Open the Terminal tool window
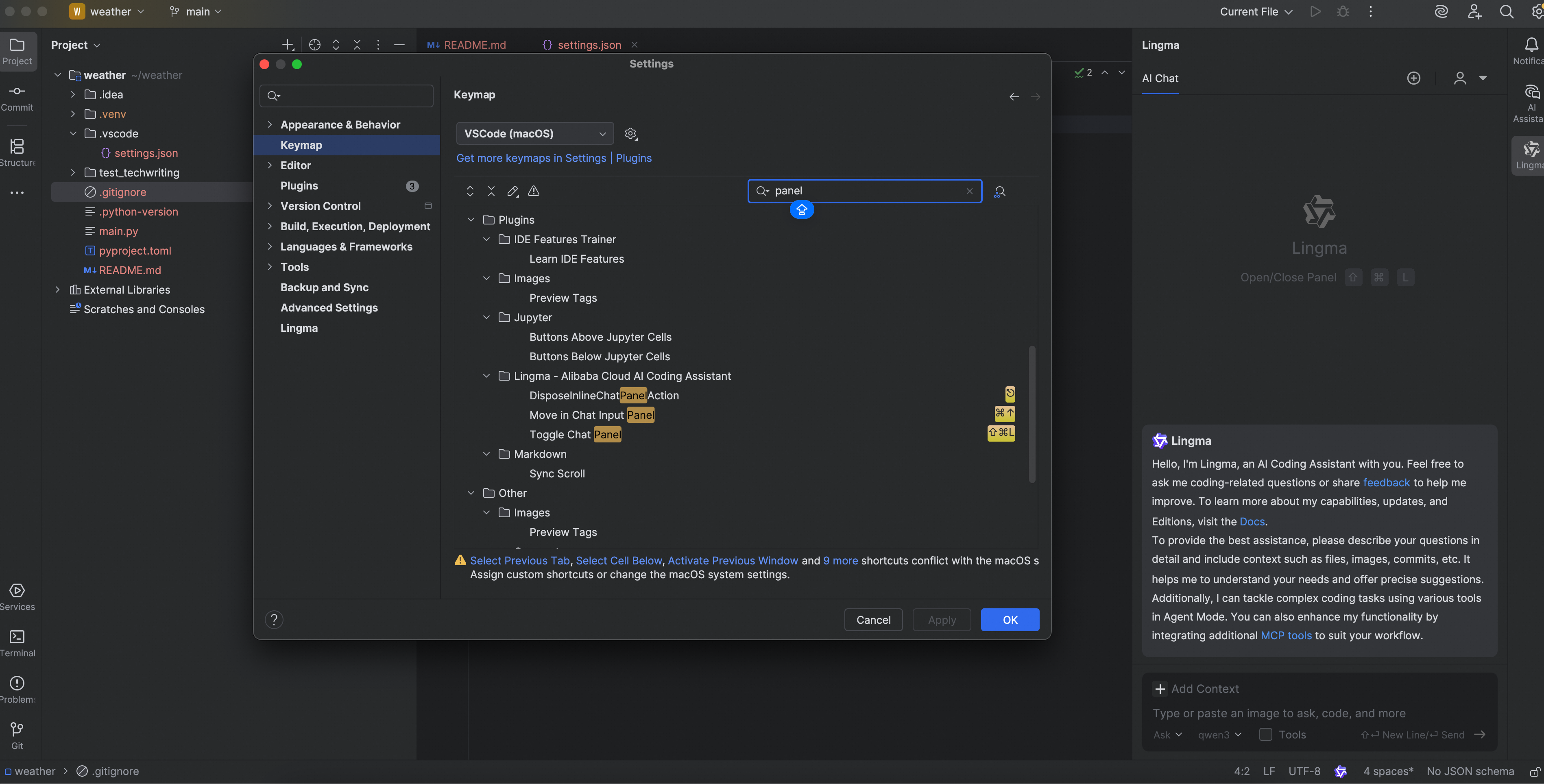The height and width of the screenshot is (784, 1544). [x=17, y=644]
